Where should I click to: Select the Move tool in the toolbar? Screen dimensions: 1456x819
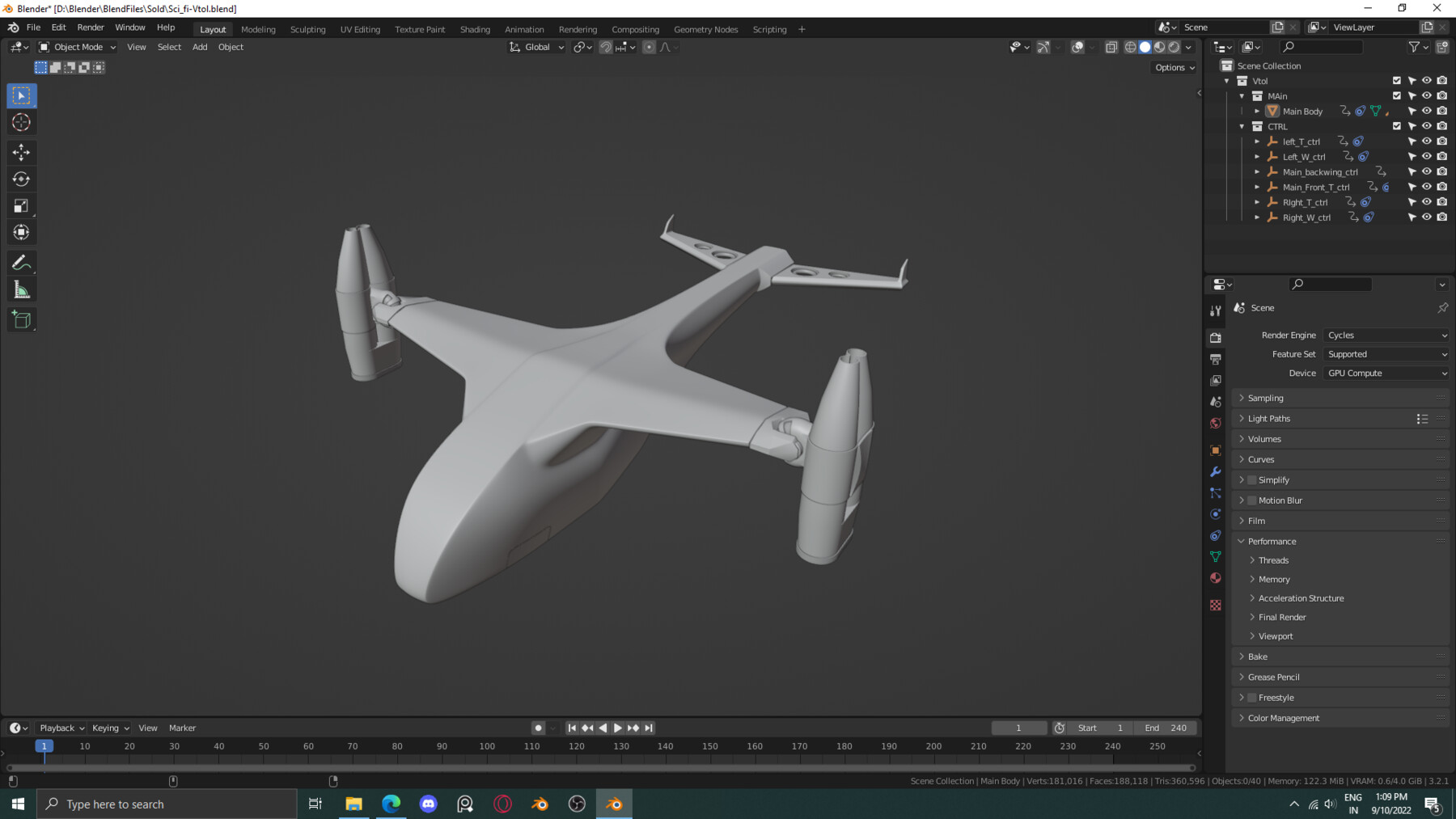tap(21, 152)
